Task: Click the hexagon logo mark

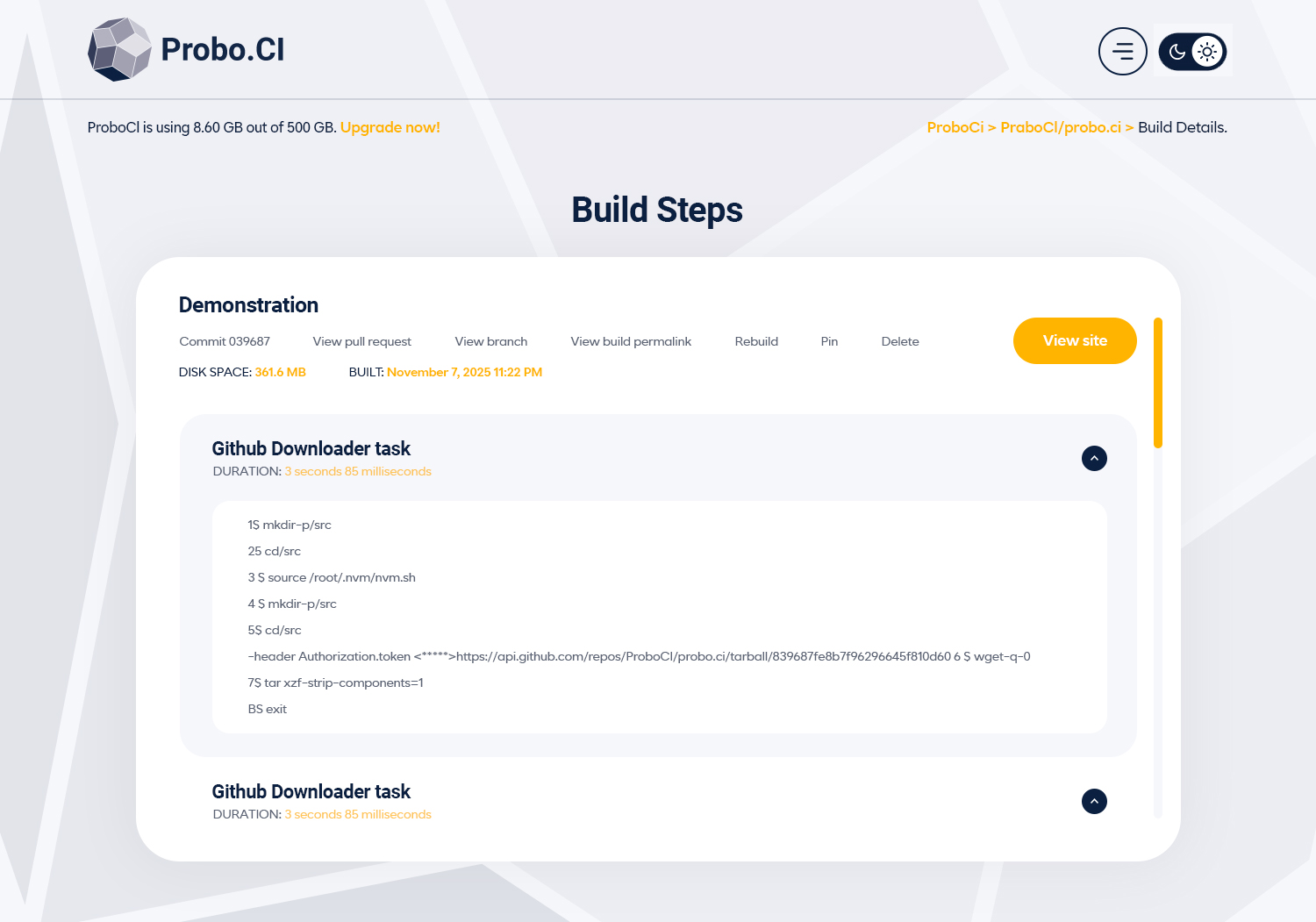Action: pos(119,49)
